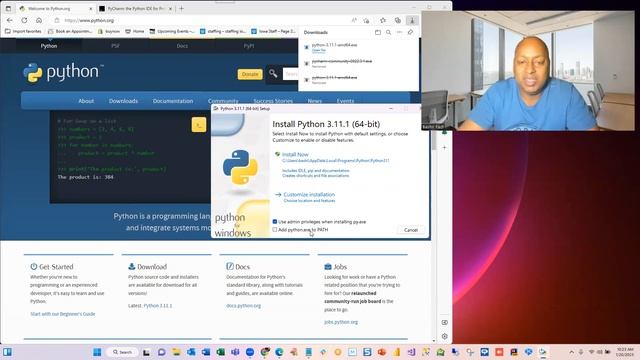
Task: Pin the Downloads panel
Action: 411,32
